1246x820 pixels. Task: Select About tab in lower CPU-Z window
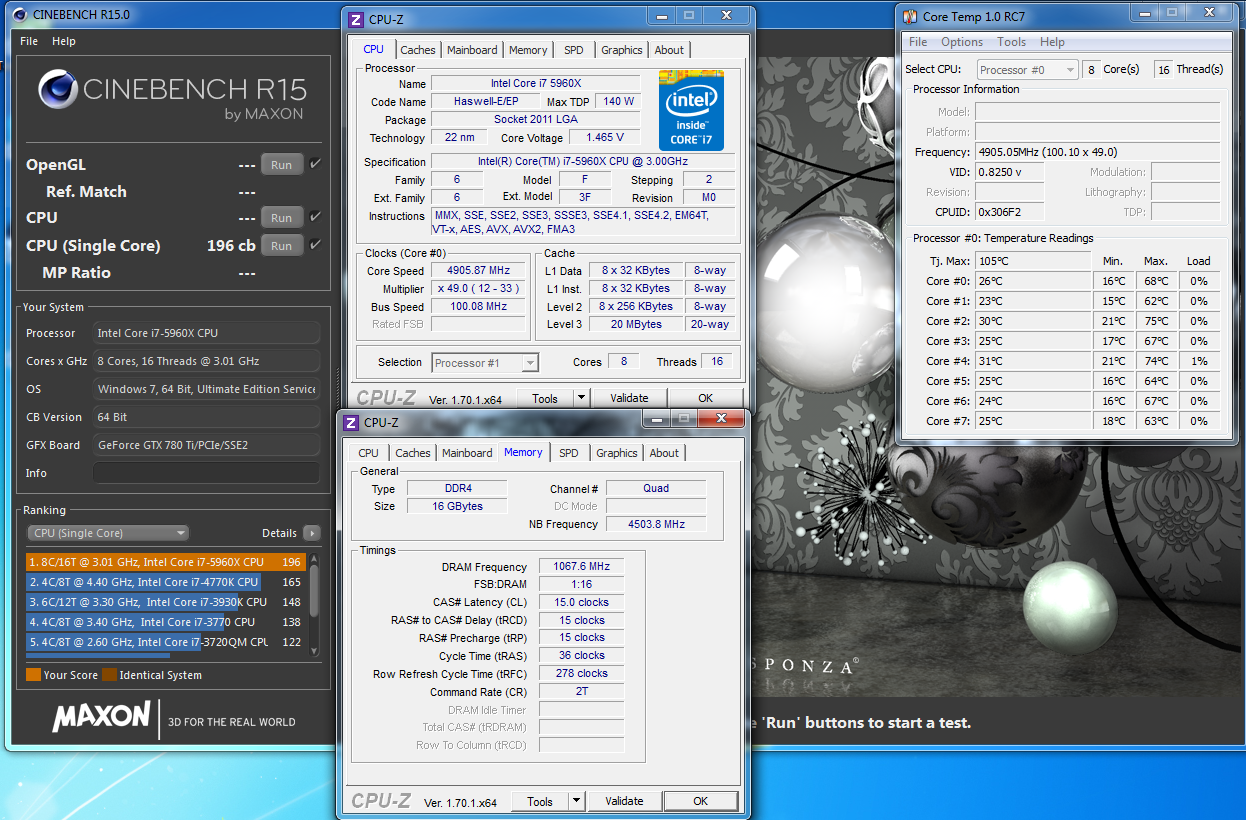click(x=664, y=453)
